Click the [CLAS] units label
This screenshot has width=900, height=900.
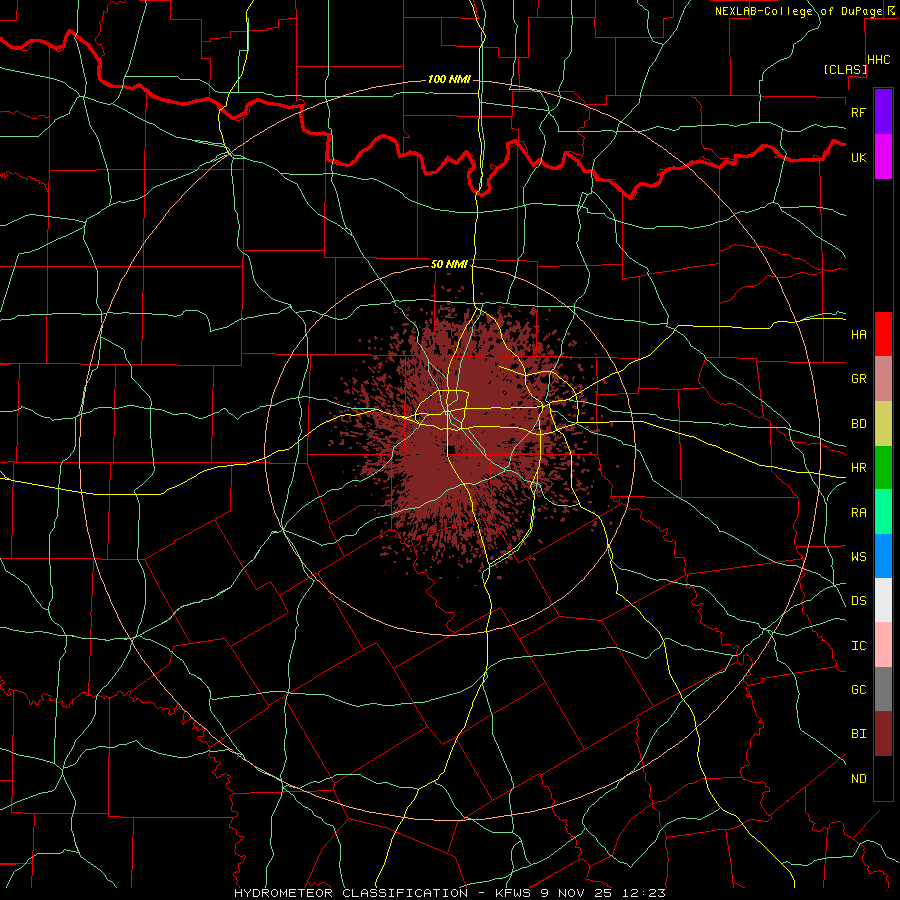point(845,69)
